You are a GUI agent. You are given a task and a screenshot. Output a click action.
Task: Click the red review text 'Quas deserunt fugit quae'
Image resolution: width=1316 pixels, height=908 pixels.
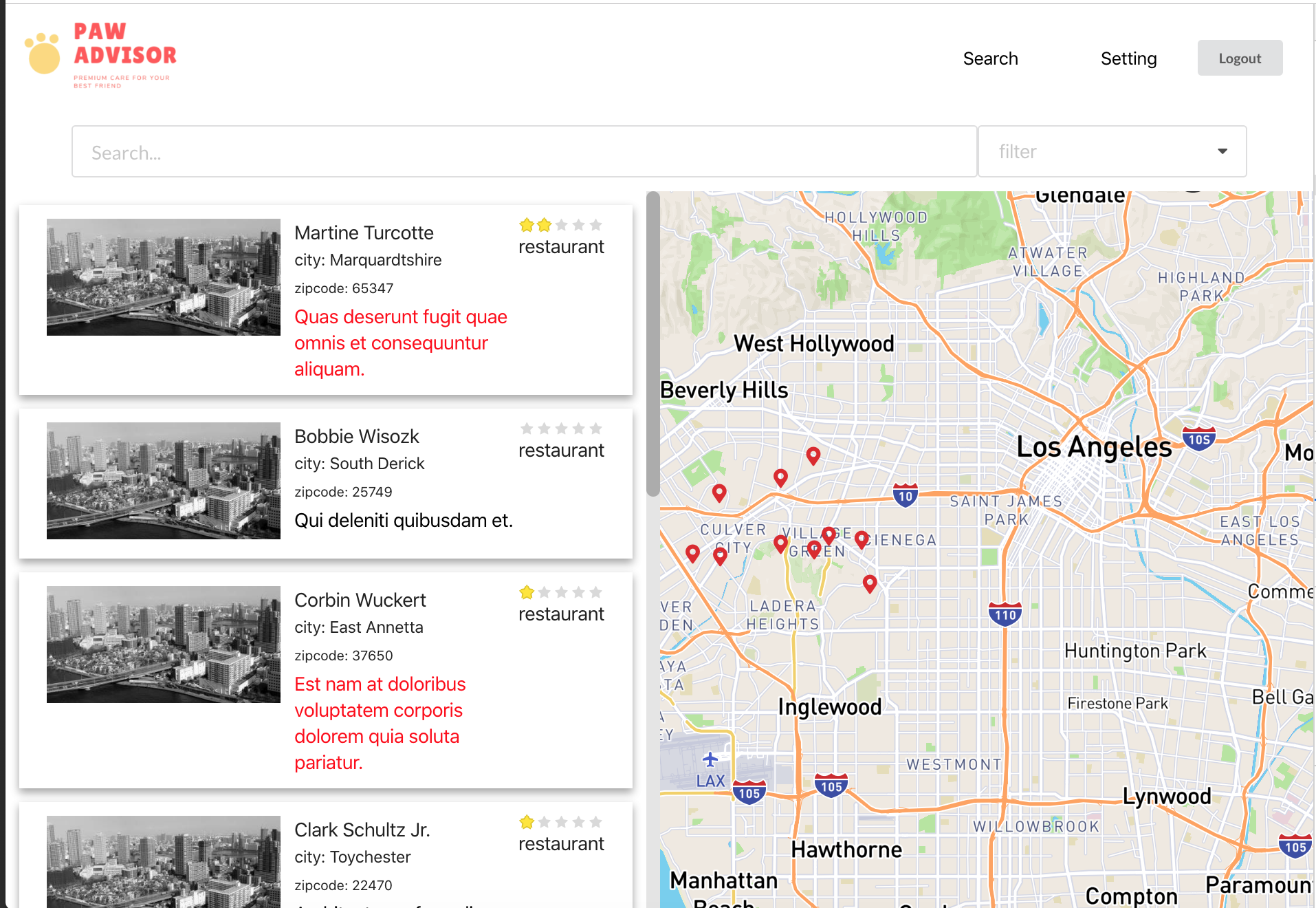[x=401, y=316]
